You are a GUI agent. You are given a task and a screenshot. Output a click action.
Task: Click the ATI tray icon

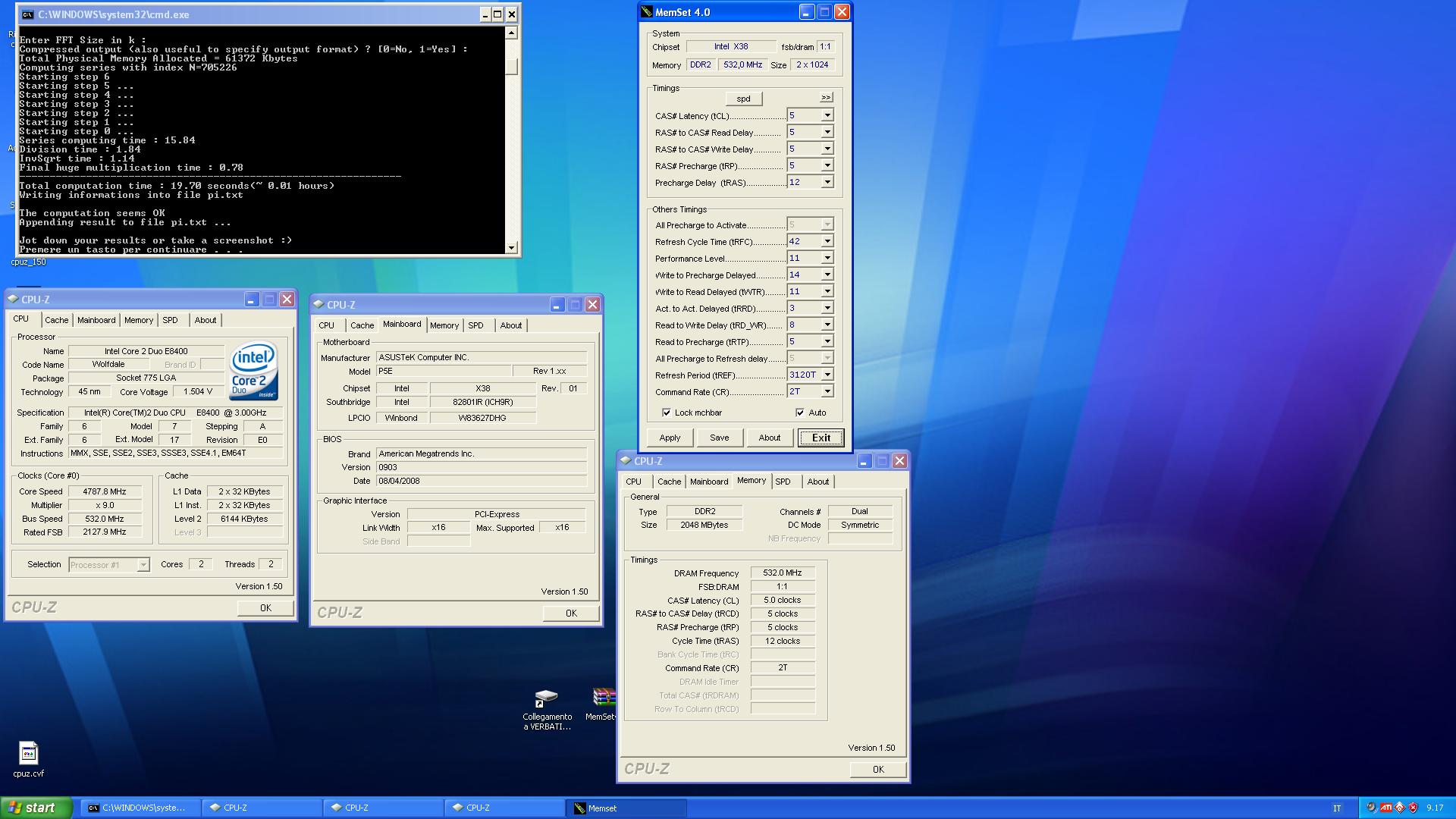pyautogui.click(x=1386, y=808)
